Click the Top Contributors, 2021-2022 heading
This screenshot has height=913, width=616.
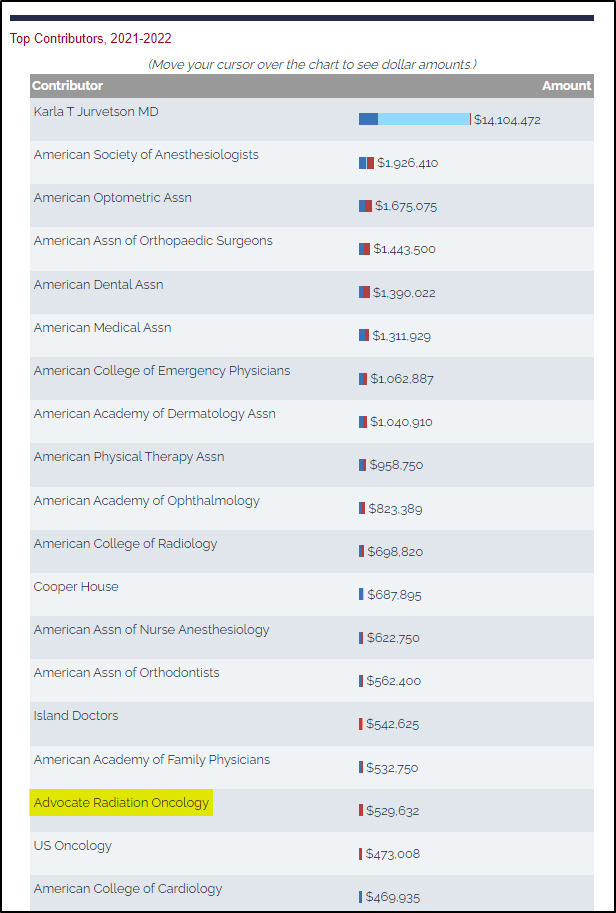pos(91,39)
